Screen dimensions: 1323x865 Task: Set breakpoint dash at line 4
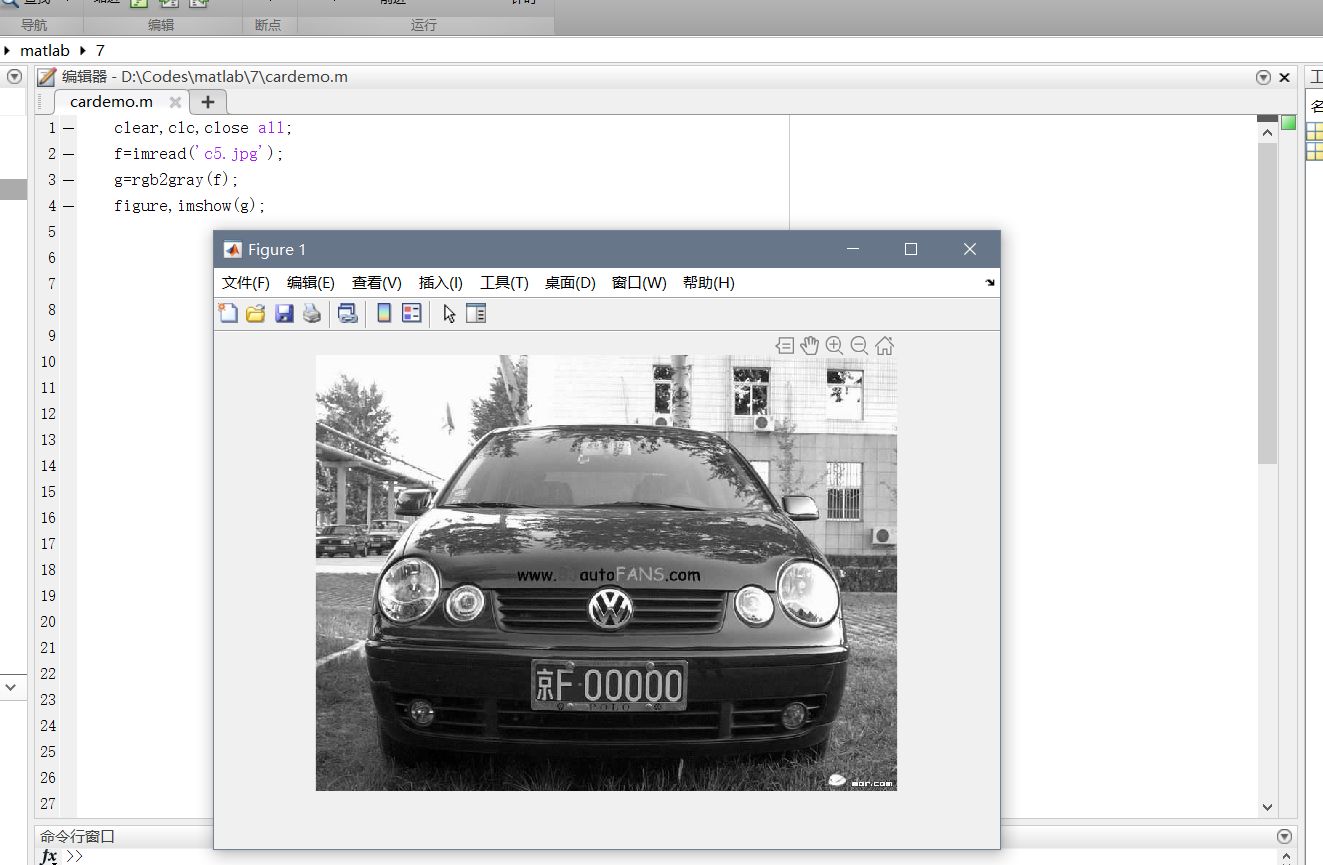click(x=68, y=206)
